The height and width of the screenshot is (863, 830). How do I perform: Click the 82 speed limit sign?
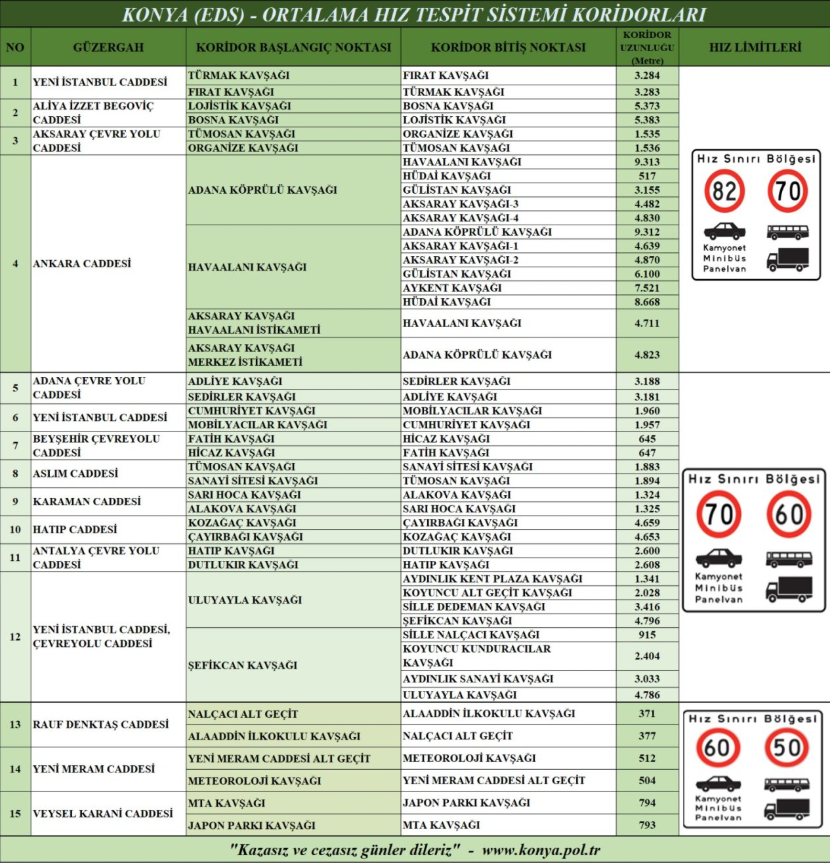723,191
